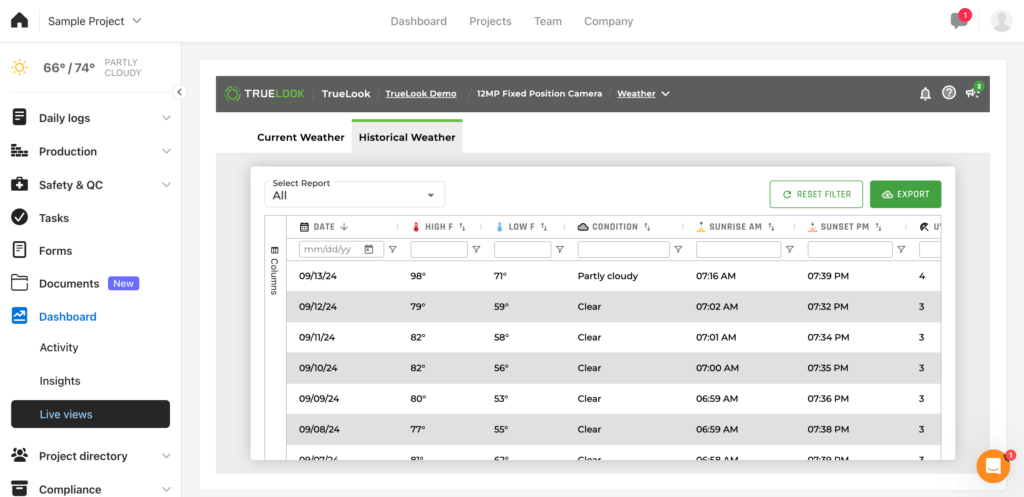The width and height of the screenshot is (1024, 497).
Task: Open the Insights sidebar link
Action: click(x=59, y=381)
